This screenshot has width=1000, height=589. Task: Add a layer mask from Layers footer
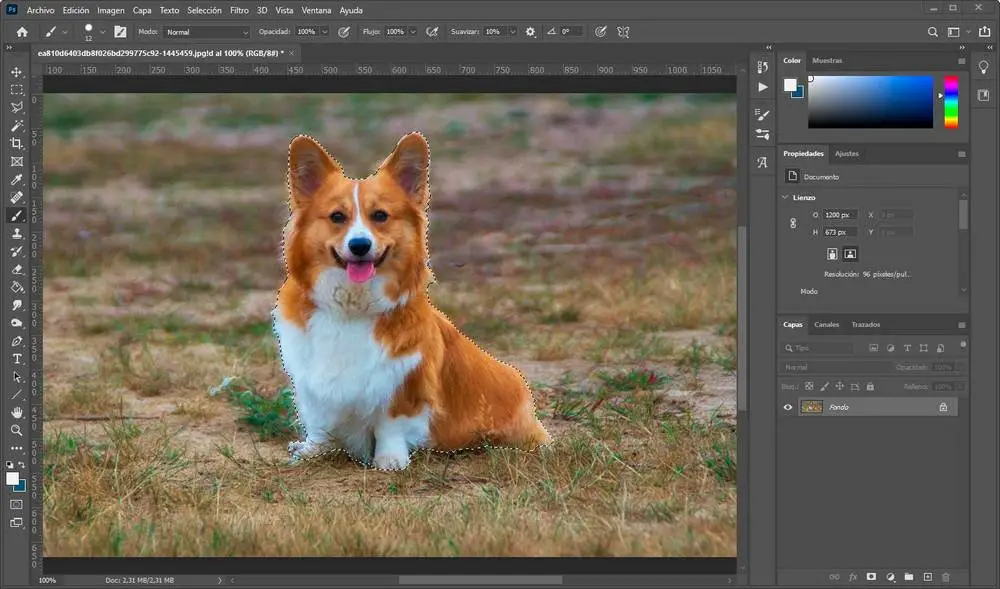click(x=871, y=577)
